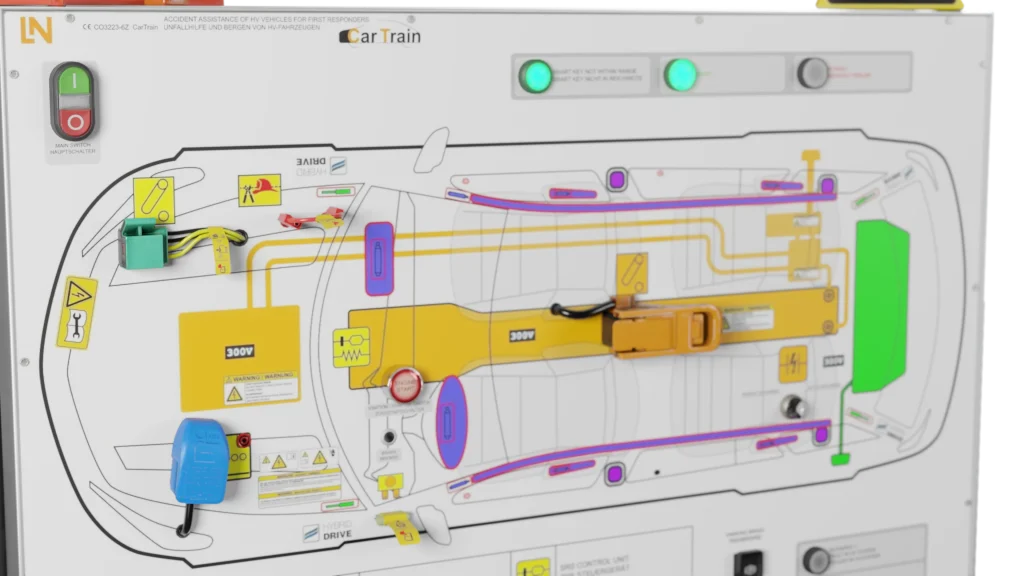Click the grey unlit indicator lamp
The height and width of the screenshot is (576, 1024).
click(812, 72)
